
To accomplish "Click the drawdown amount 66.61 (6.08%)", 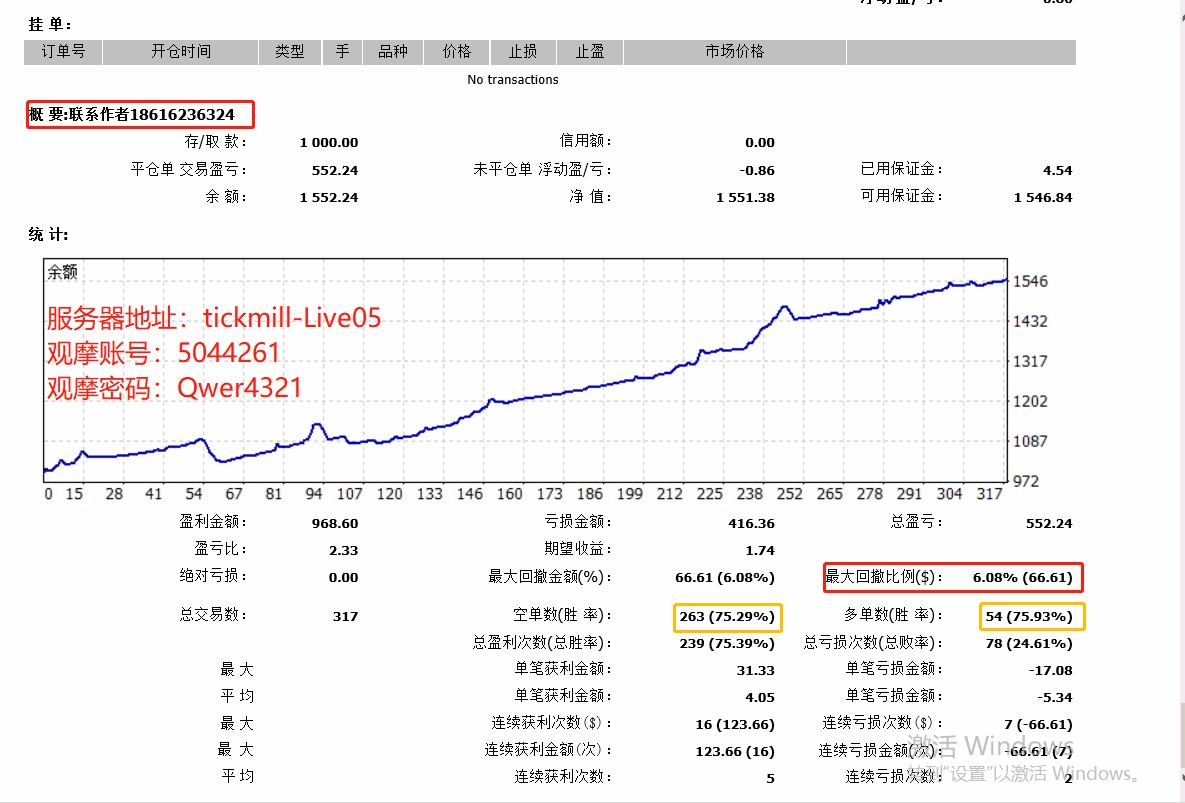I will (x=725, y=577).
